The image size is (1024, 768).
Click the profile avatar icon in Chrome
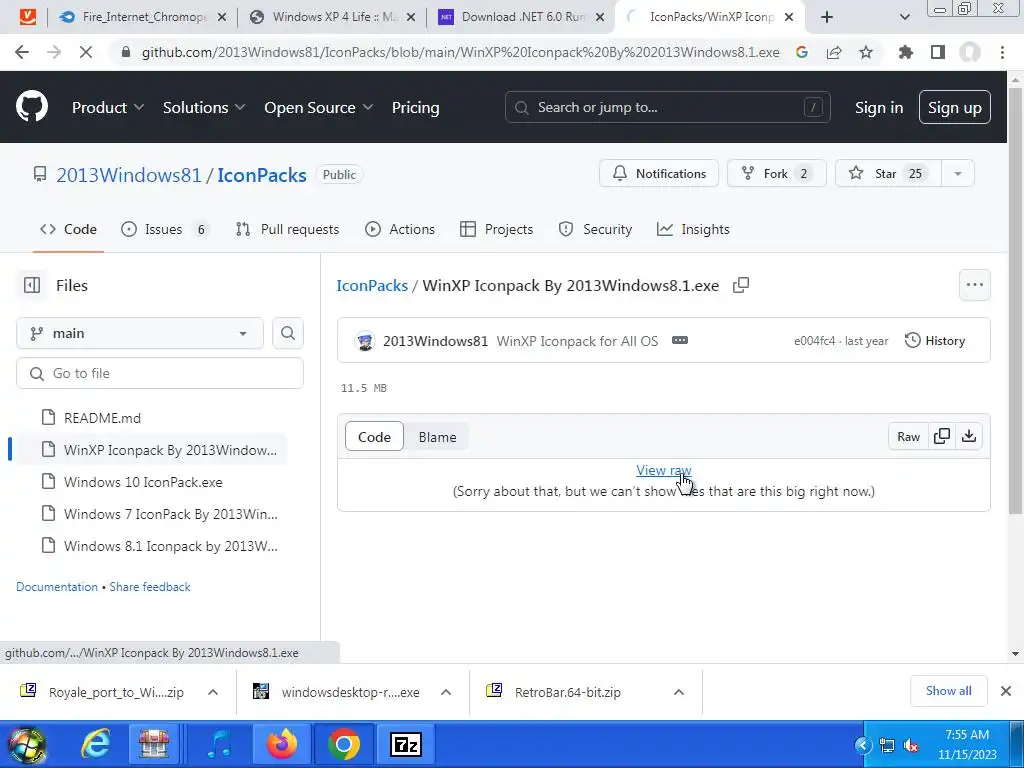pos(970,52)
